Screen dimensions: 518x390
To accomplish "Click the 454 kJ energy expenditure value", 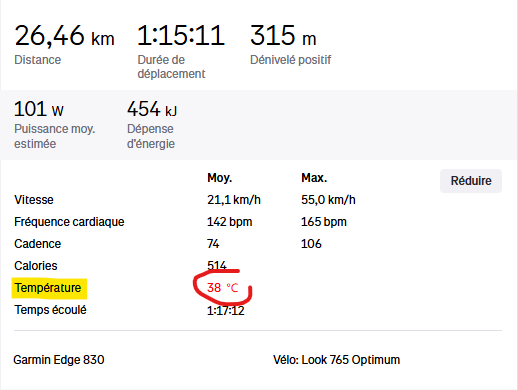I will pos(152,109).
